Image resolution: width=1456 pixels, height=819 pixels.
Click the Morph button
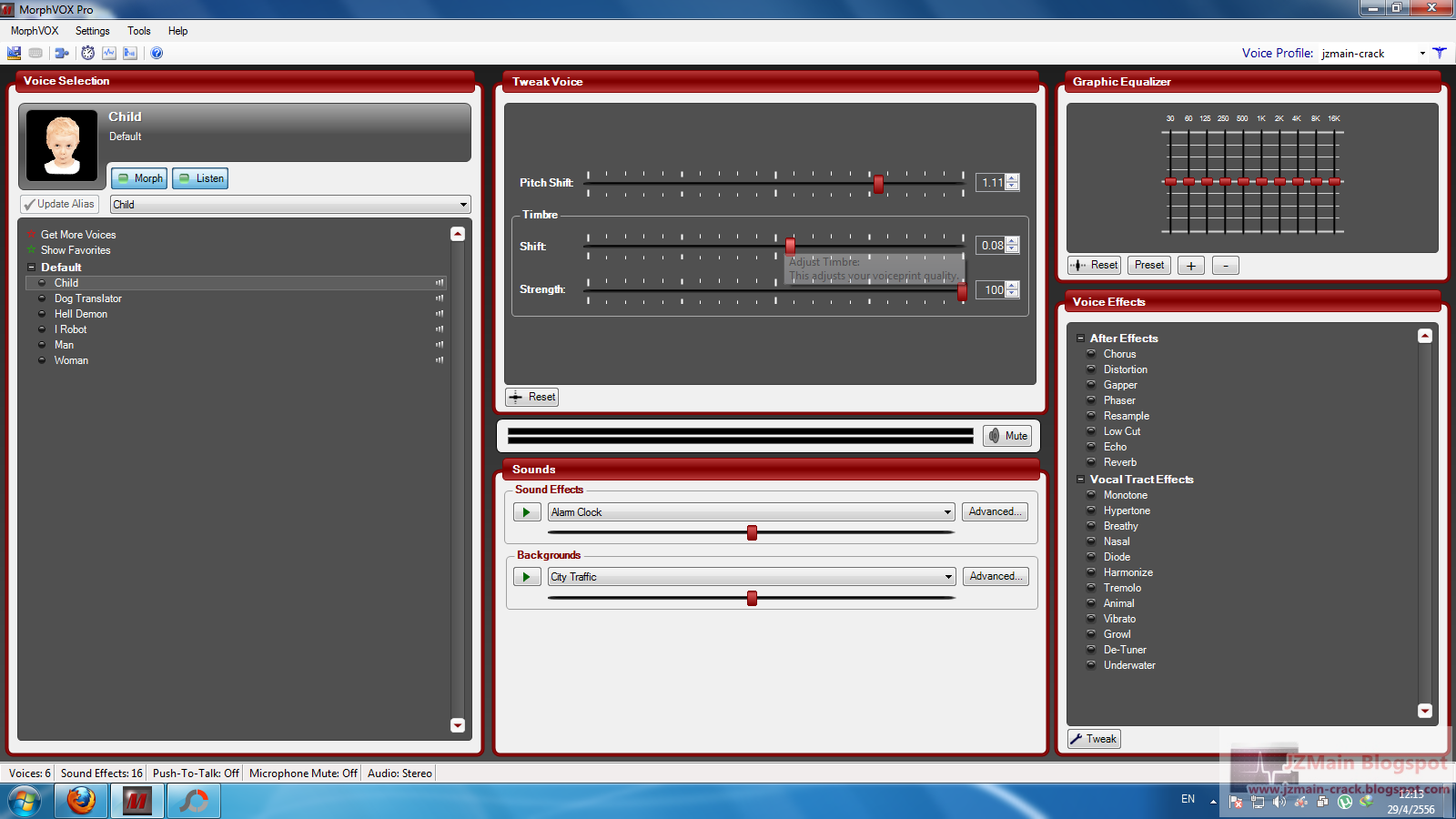[138, 177]
